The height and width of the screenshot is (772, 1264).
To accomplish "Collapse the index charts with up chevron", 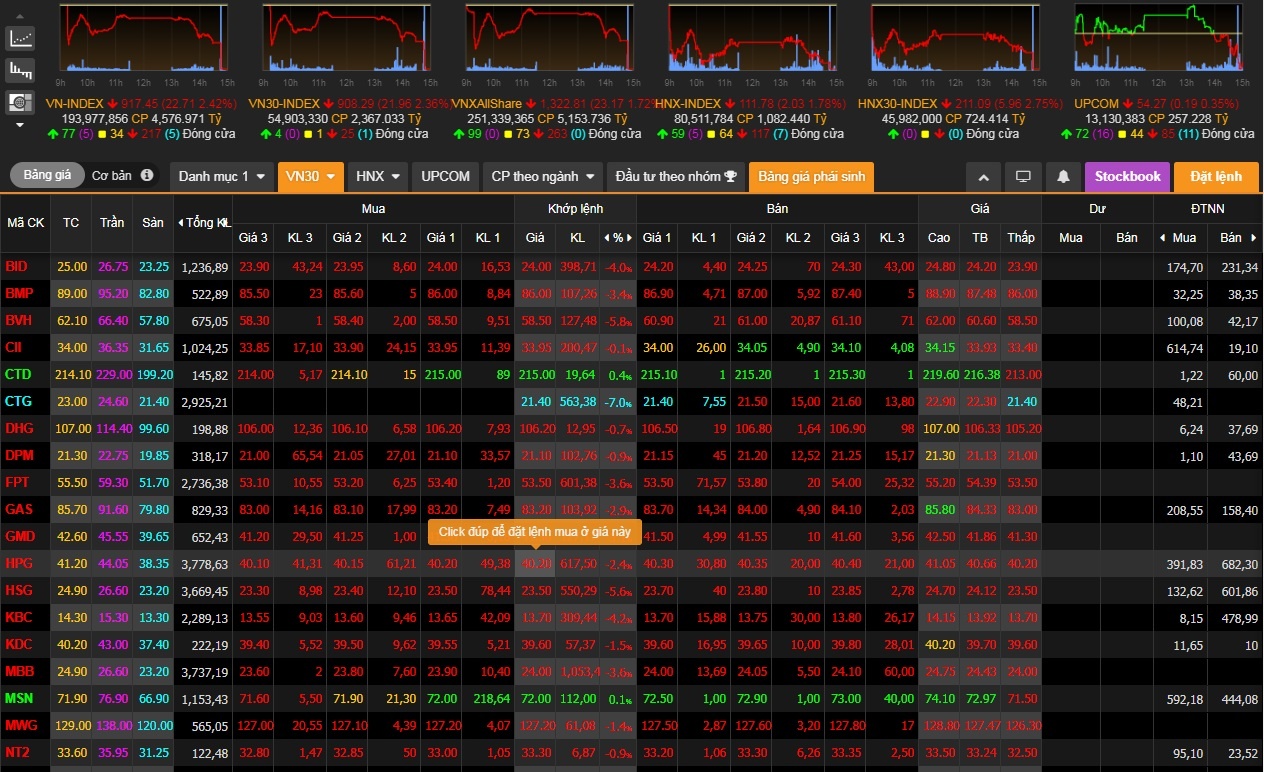I will pyautogui.click(x=983, y=177).
